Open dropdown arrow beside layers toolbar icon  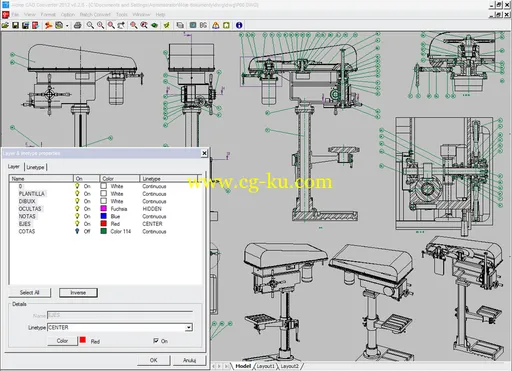(x=67, y=26)
